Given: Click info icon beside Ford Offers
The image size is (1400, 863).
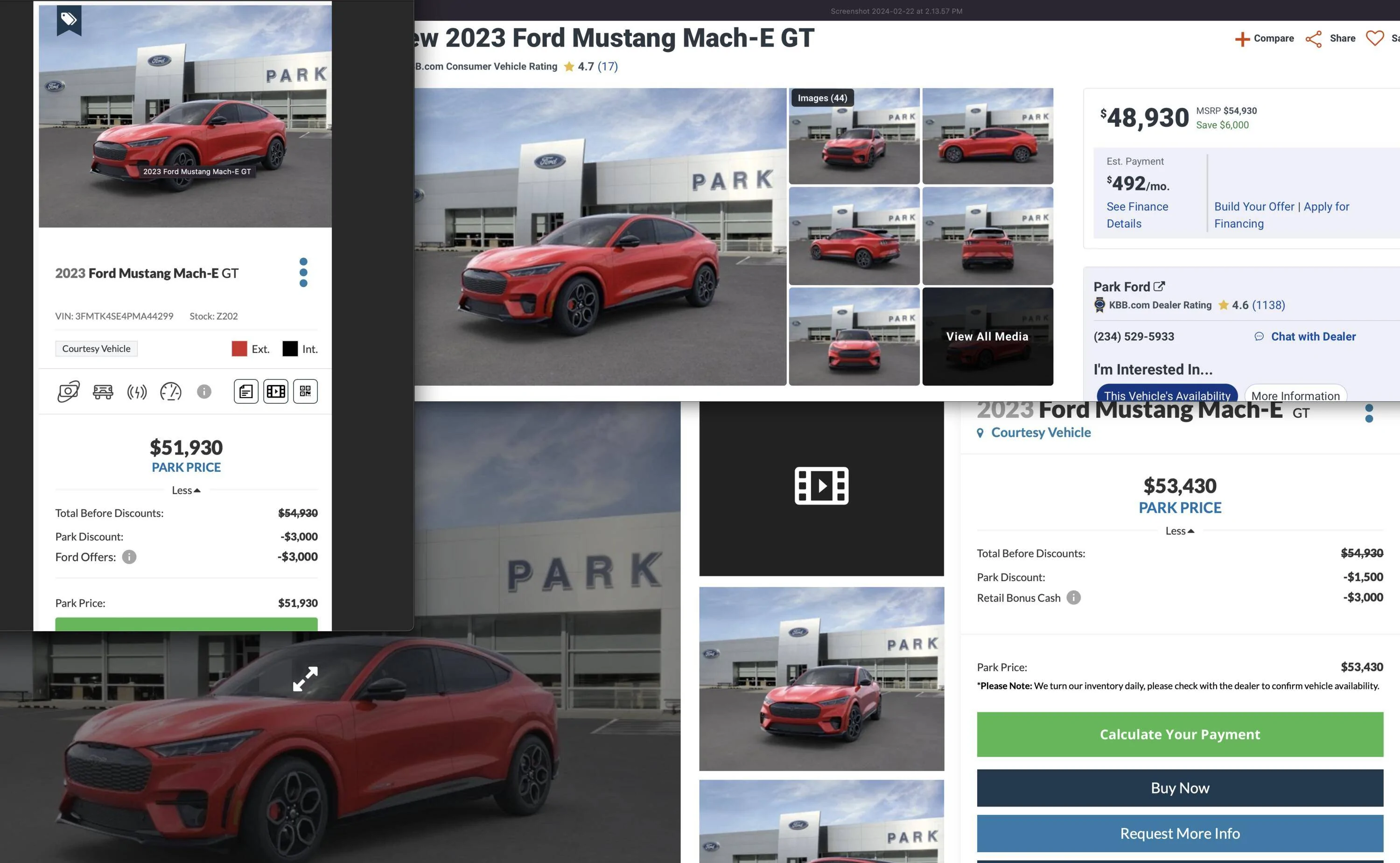Looking at the screenshot, I should tap(130, 557).
